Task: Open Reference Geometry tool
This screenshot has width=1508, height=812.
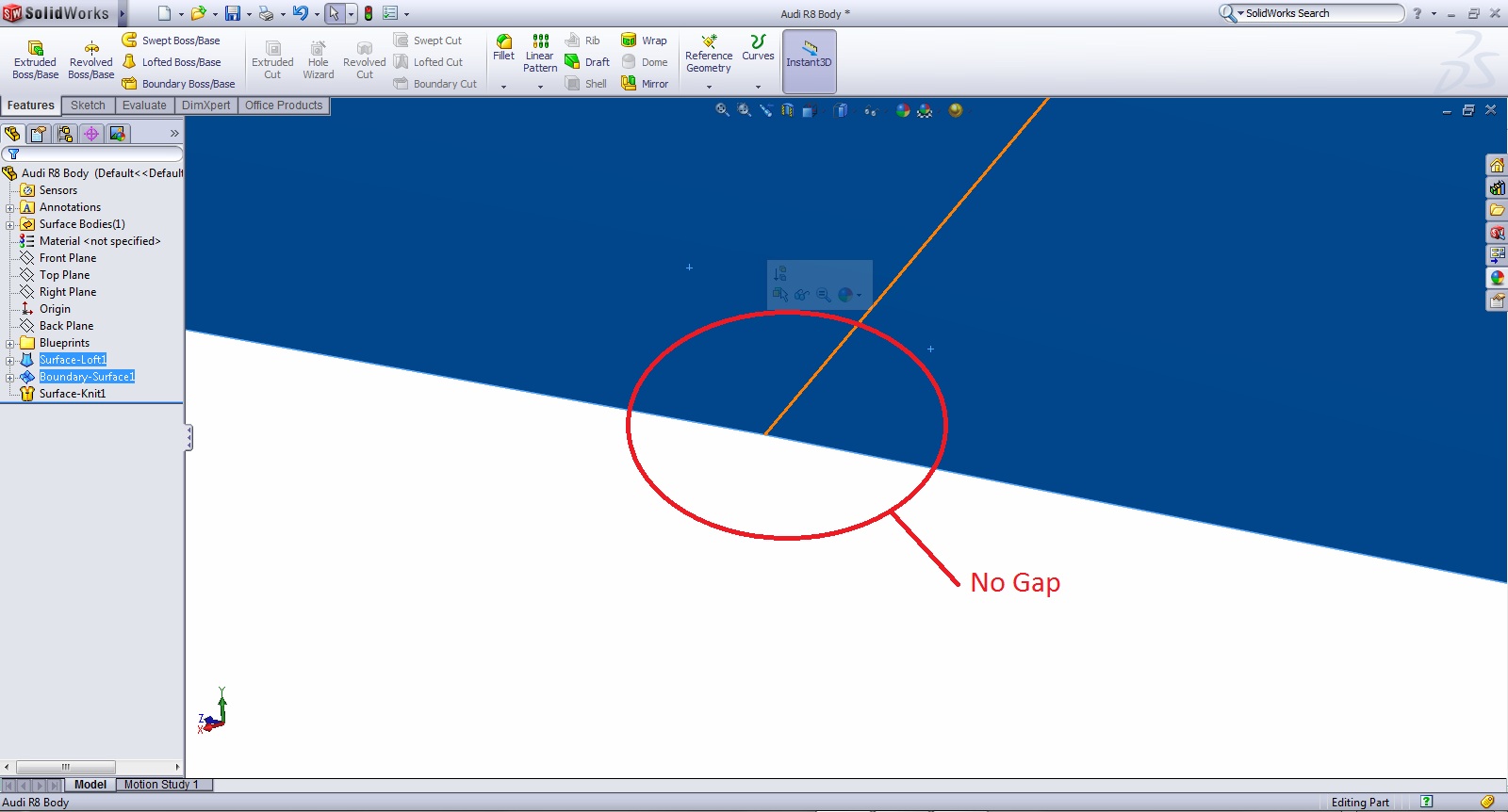Action: coord(709,41)
